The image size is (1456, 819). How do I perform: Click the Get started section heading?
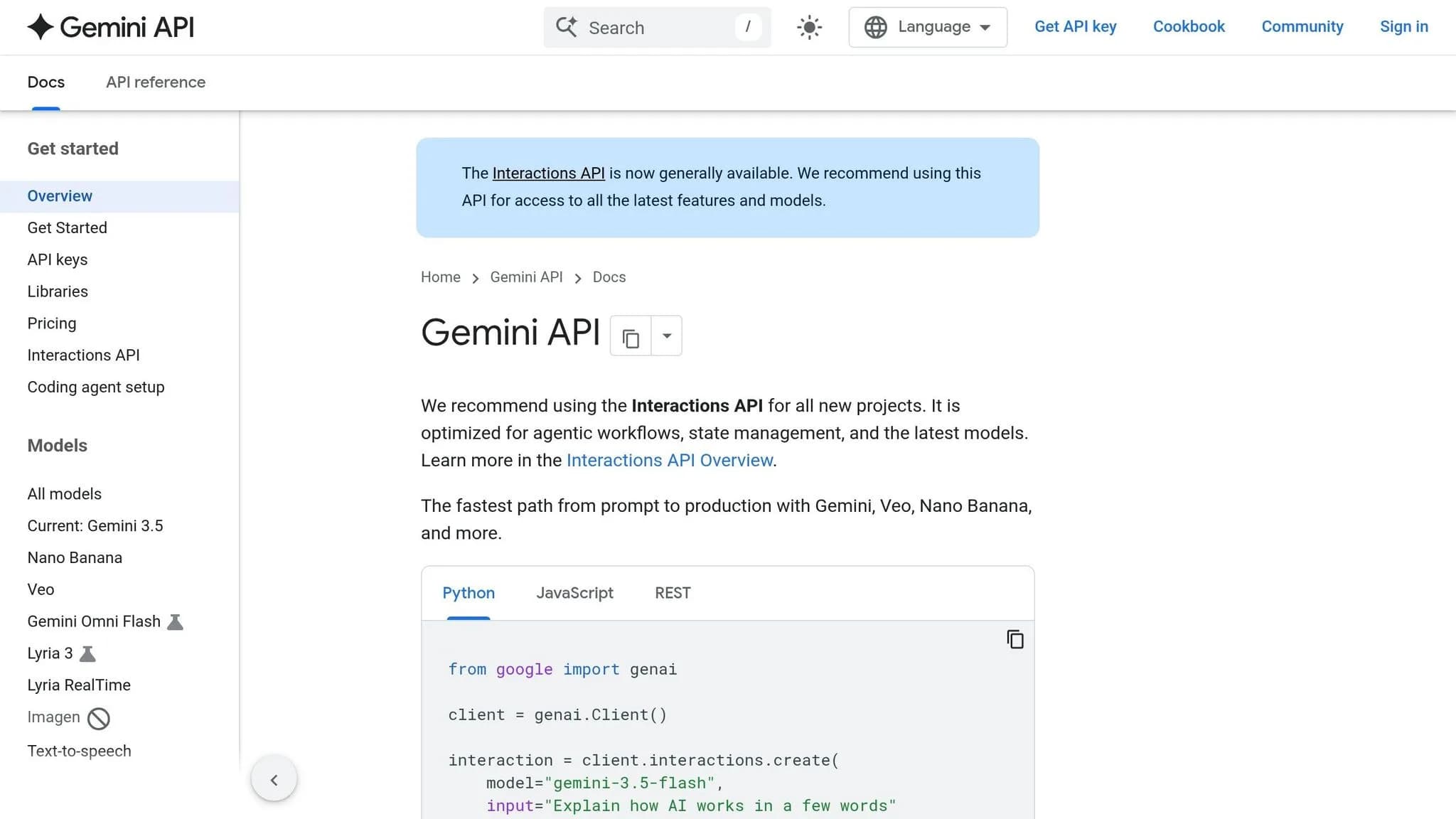click(73, 149)
